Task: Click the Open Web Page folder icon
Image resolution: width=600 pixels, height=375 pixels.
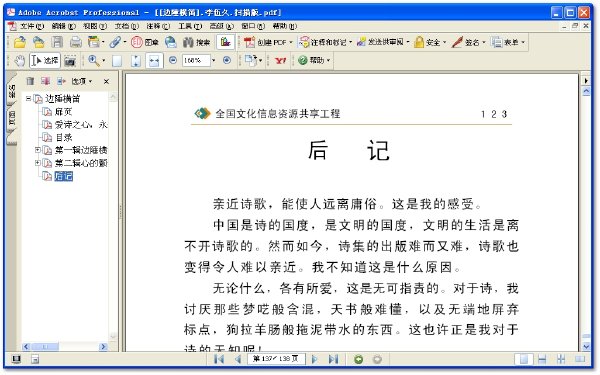Action: (38, 42)
